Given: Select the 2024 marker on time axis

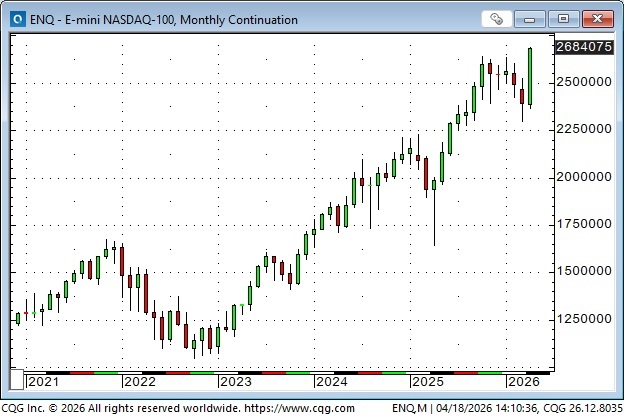Looking at the screenshot, I should click(x=332, y=381).
